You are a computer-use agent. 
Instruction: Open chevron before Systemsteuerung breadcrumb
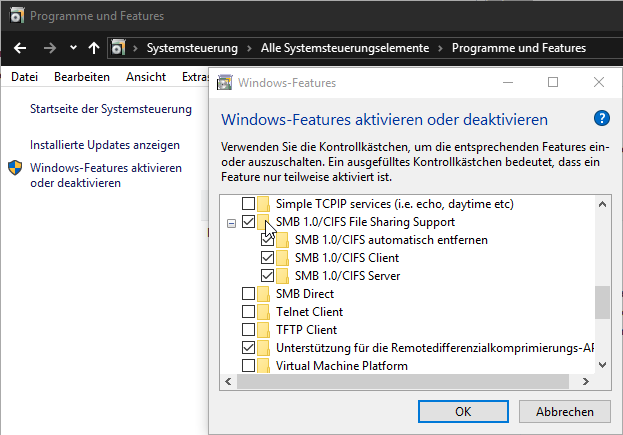pos(135,48)
